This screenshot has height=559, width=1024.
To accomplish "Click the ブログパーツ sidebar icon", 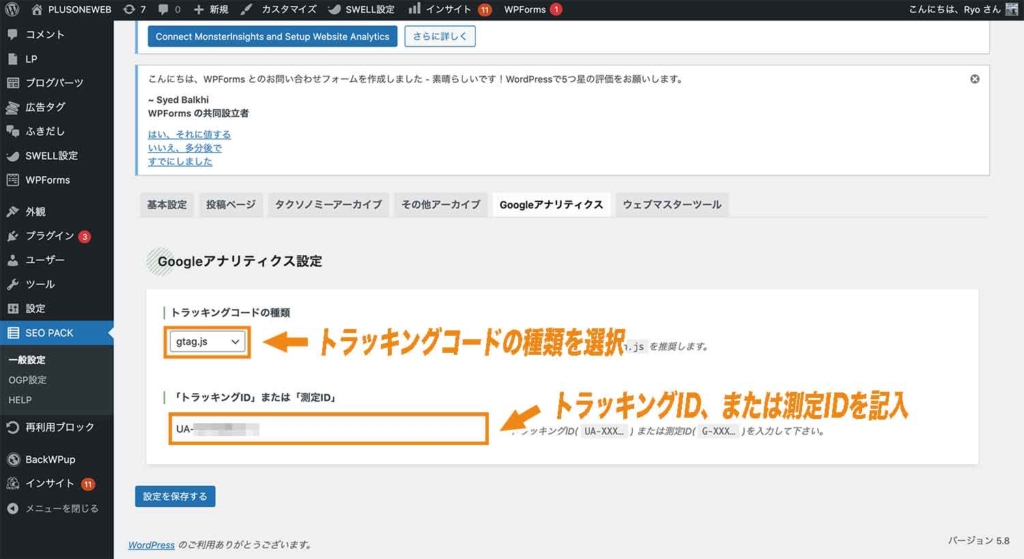I will [12, 83].
